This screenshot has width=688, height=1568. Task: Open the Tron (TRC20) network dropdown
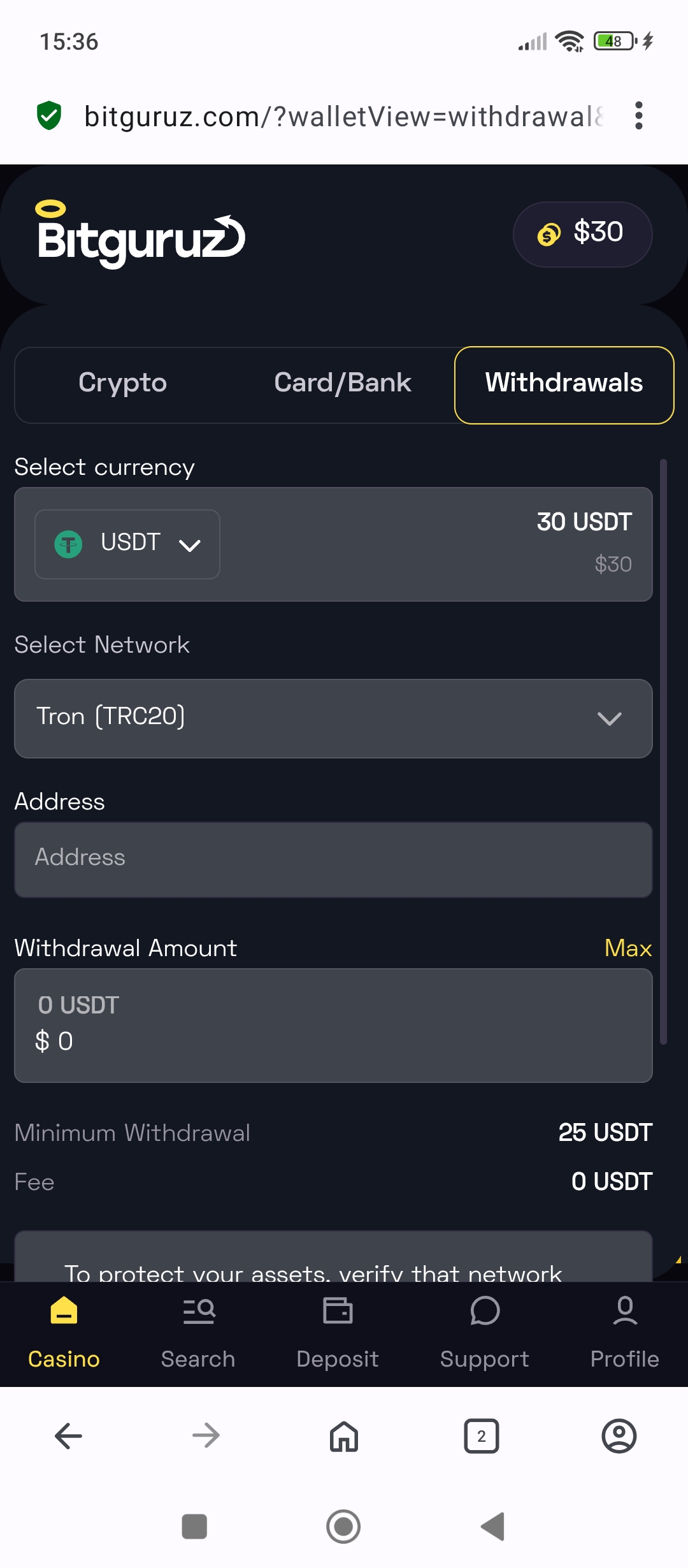pos(333,718)
